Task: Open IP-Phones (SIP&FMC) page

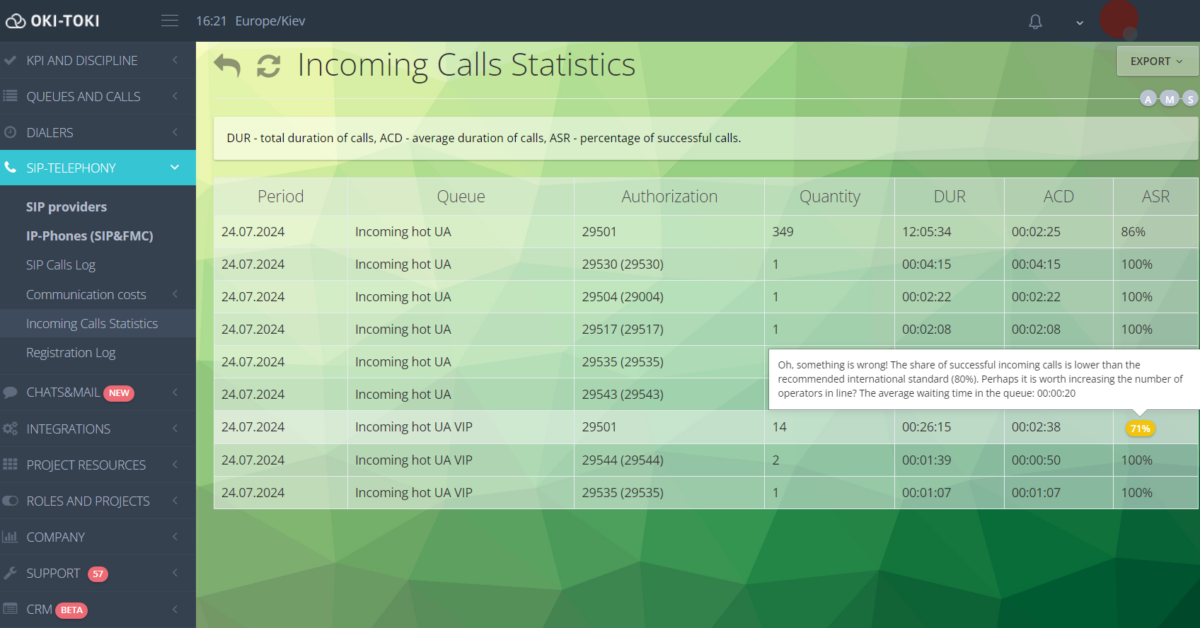Action: [89, 236]
